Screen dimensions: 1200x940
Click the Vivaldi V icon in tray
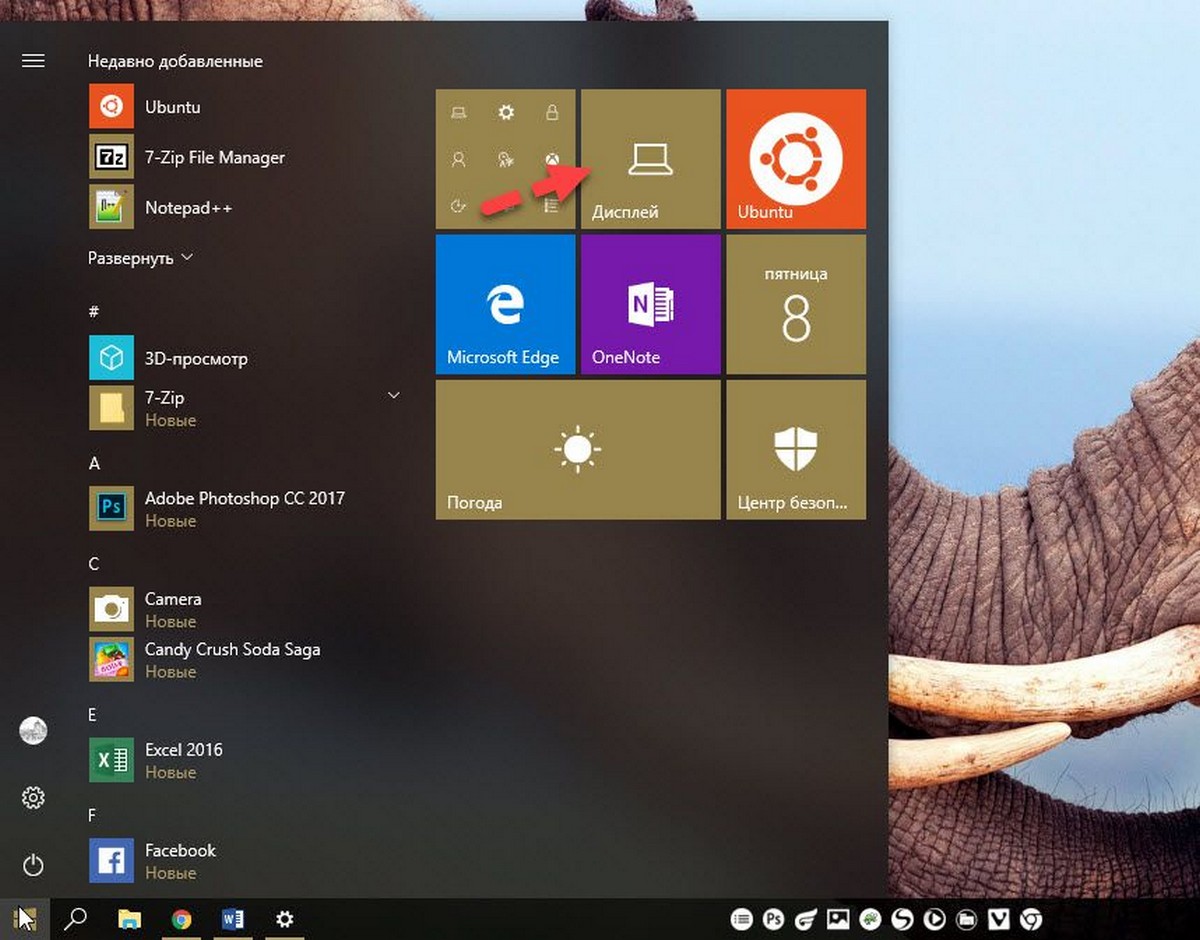[998, 918]
